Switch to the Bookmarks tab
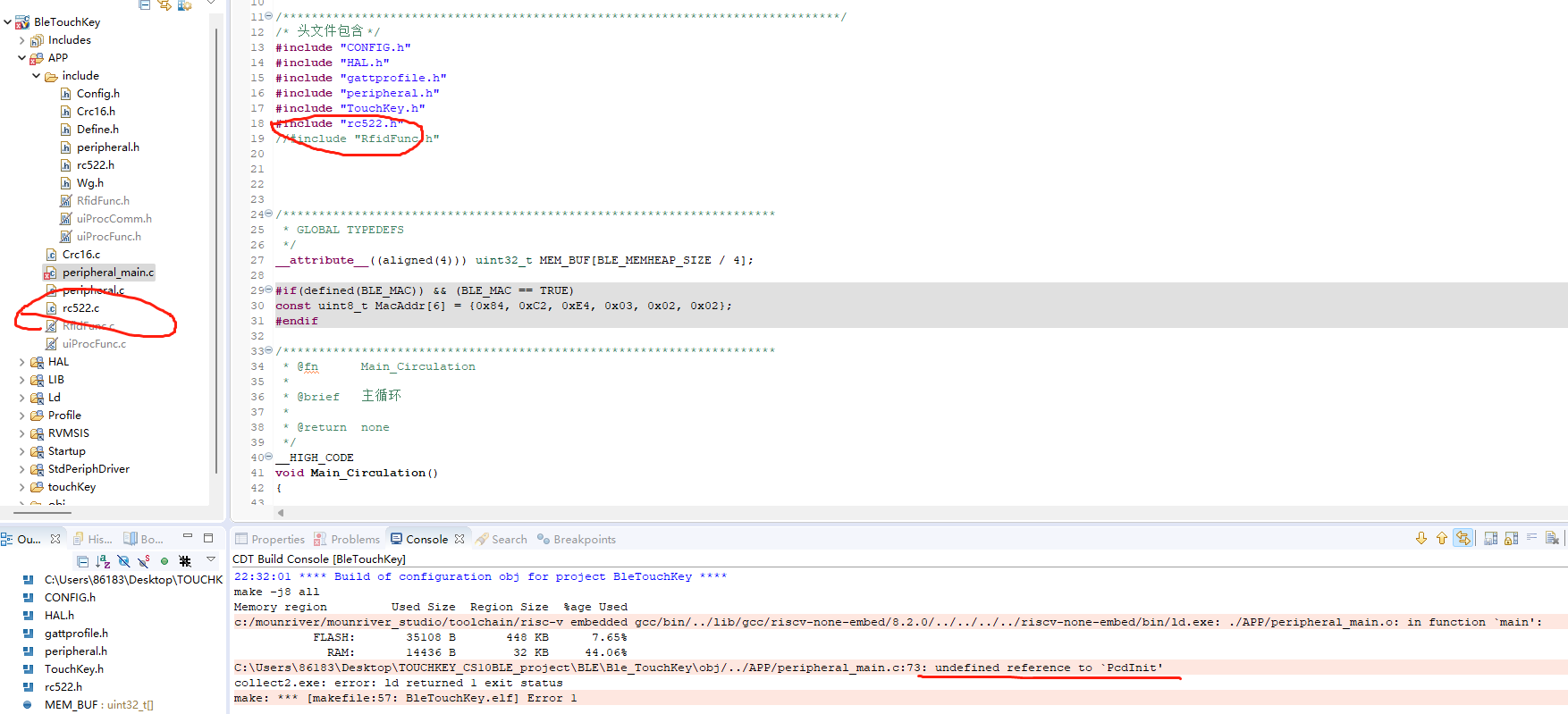Viewport: 1568px width, 714px height. pyautogui.click(x=144, y=539)
